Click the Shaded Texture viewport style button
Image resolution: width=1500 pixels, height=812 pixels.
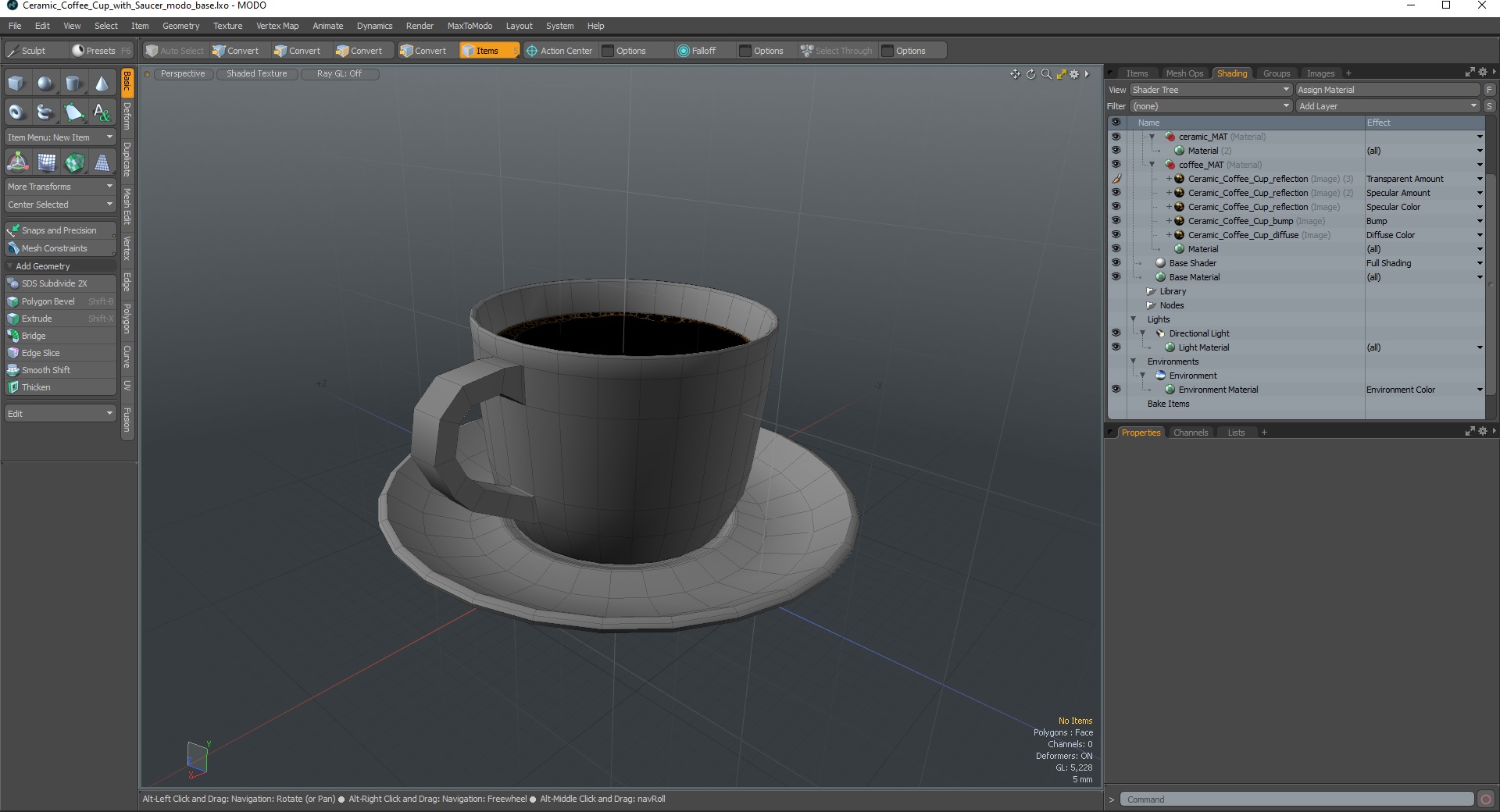tap(257, 74)
